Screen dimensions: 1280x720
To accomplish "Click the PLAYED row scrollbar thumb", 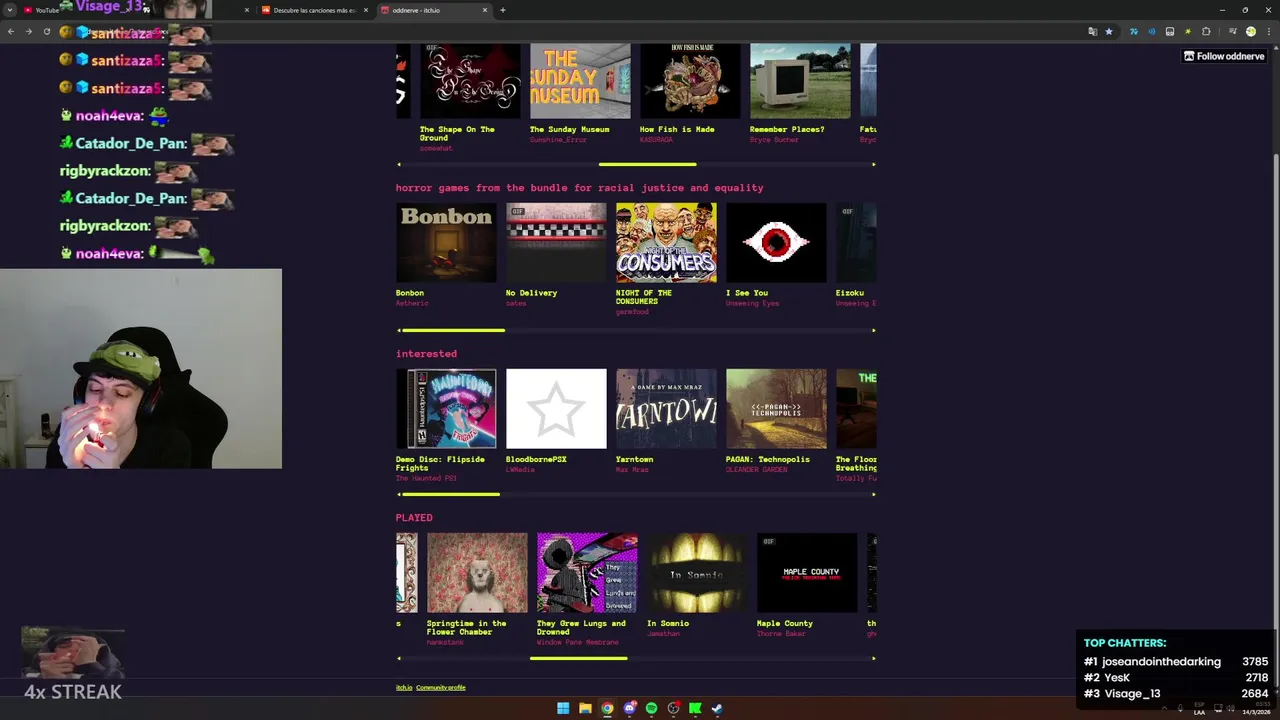I will [579, 658].
